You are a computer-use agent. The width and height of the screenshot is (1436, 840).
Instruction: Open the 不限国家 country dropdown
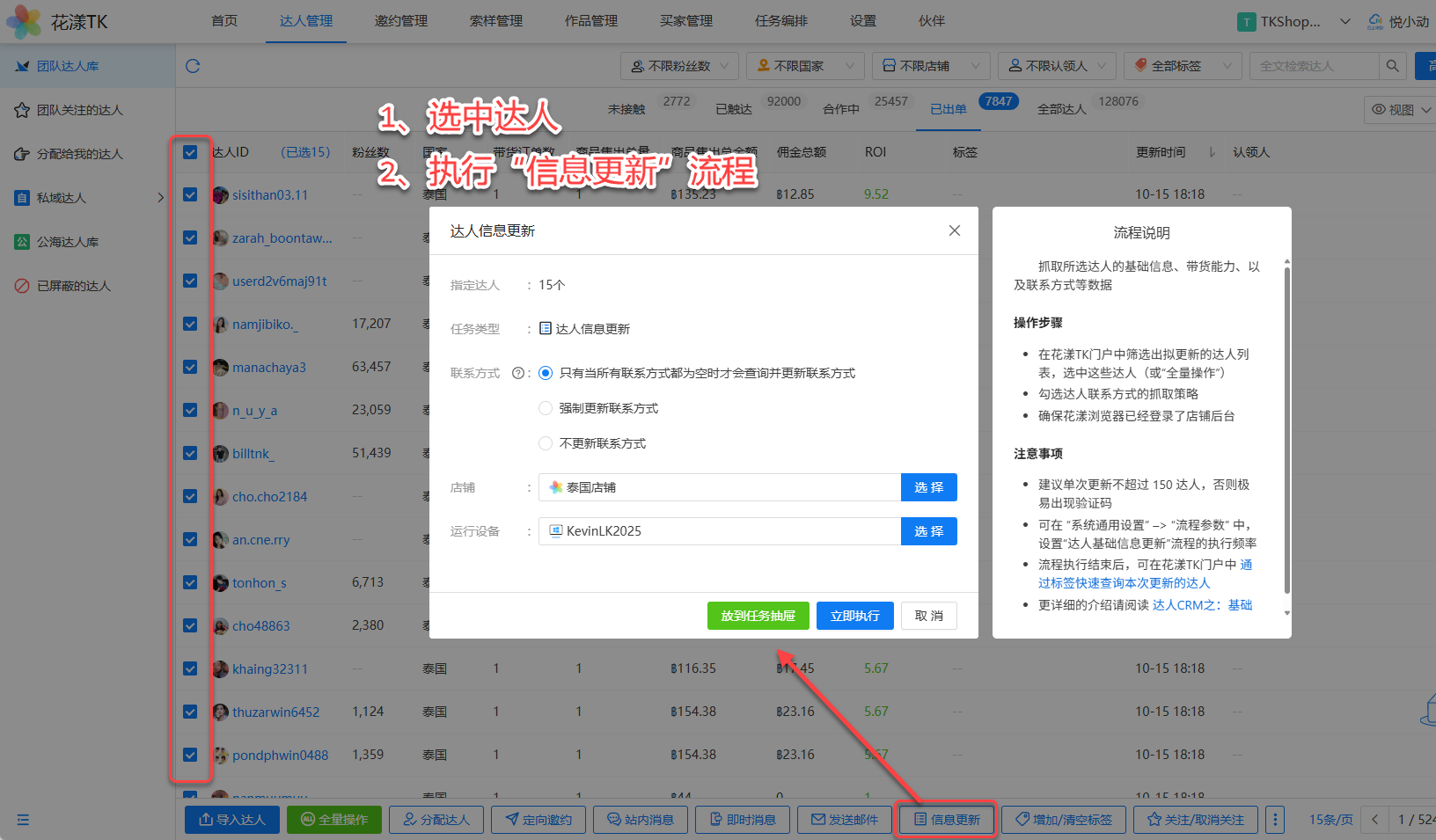point(805,66)
